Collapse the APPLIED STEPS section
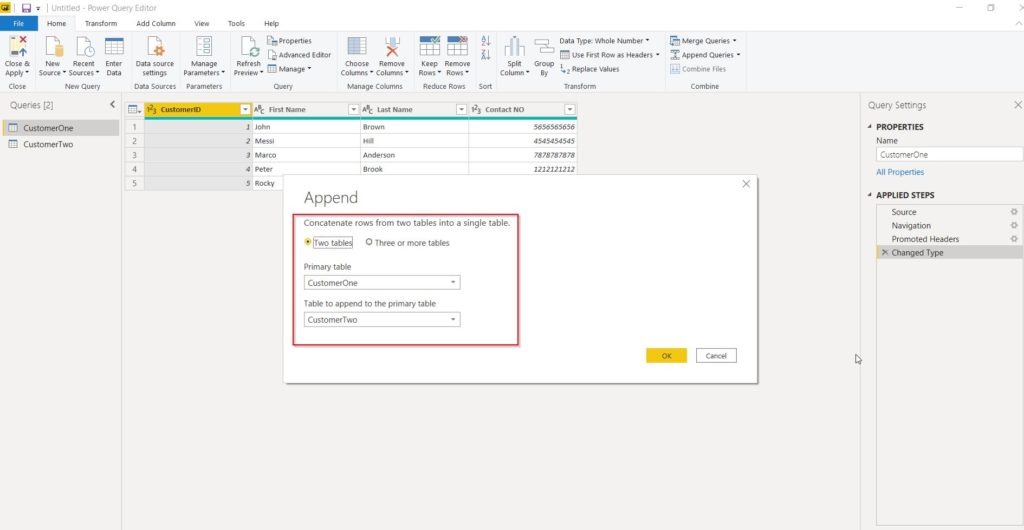Screen dimensions: 1024x530 (869, 195)
